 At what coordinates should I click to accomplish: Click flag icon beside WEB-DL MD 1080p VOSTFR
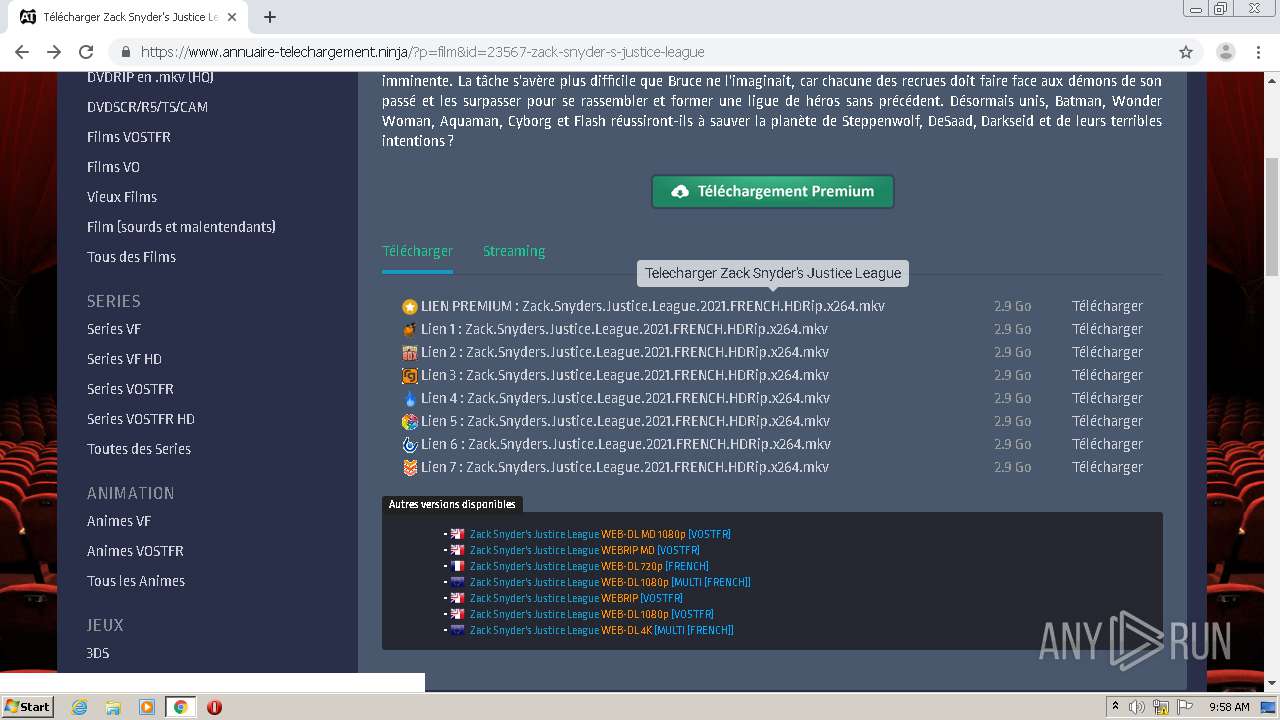coord(457,534)
